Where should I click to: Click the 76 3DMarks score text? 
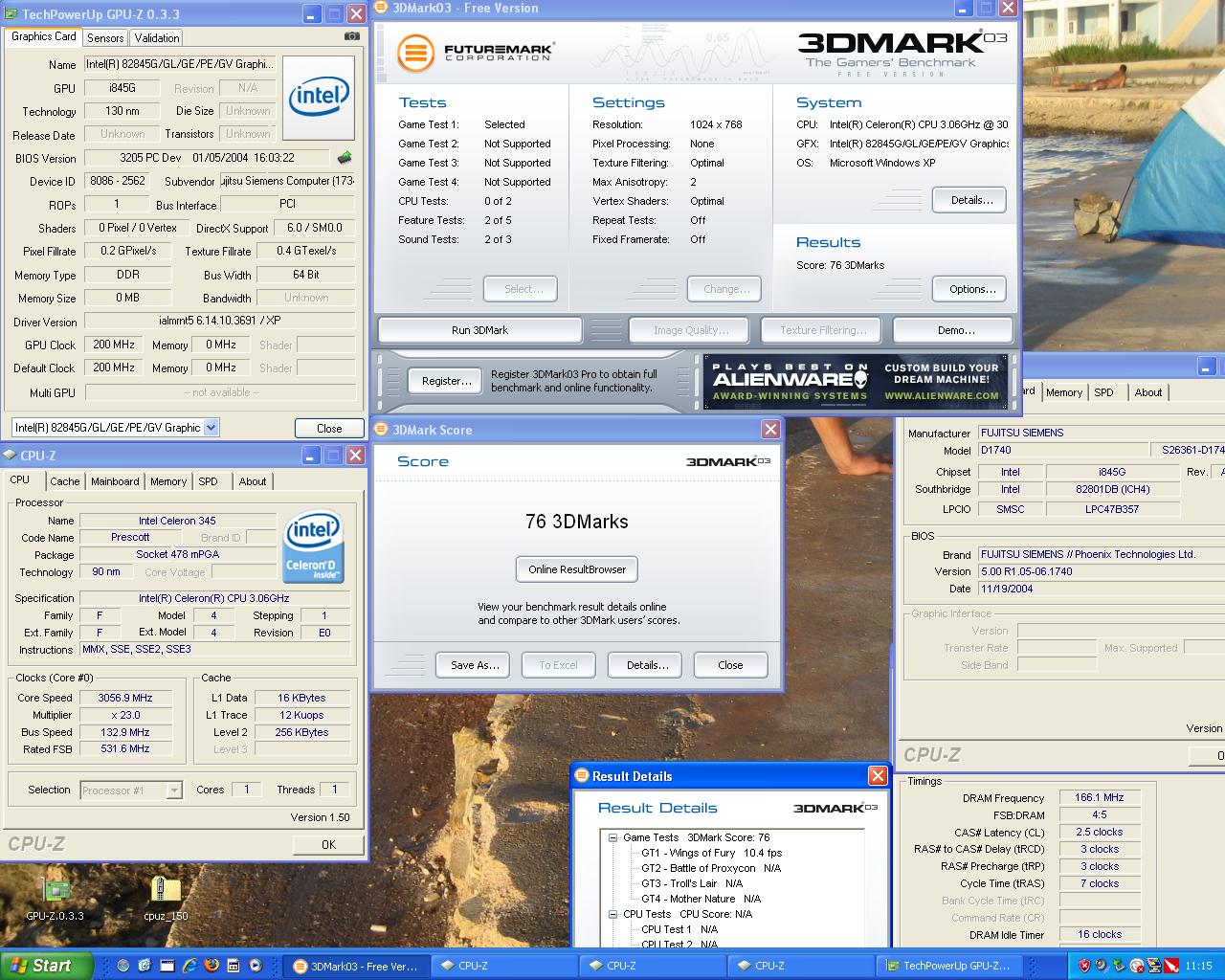coord(577,522)
